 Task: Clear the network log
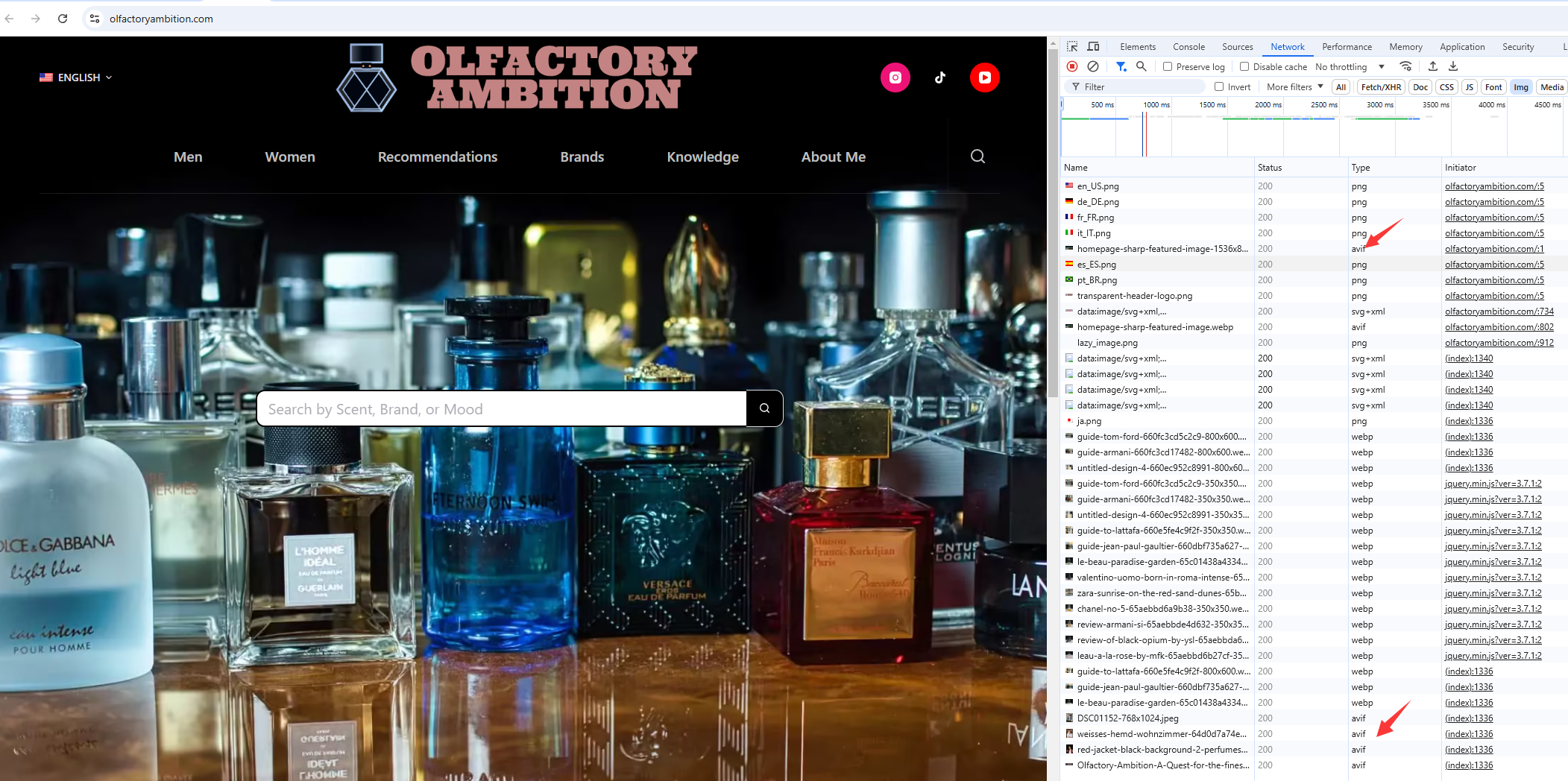coord(1093,66)
